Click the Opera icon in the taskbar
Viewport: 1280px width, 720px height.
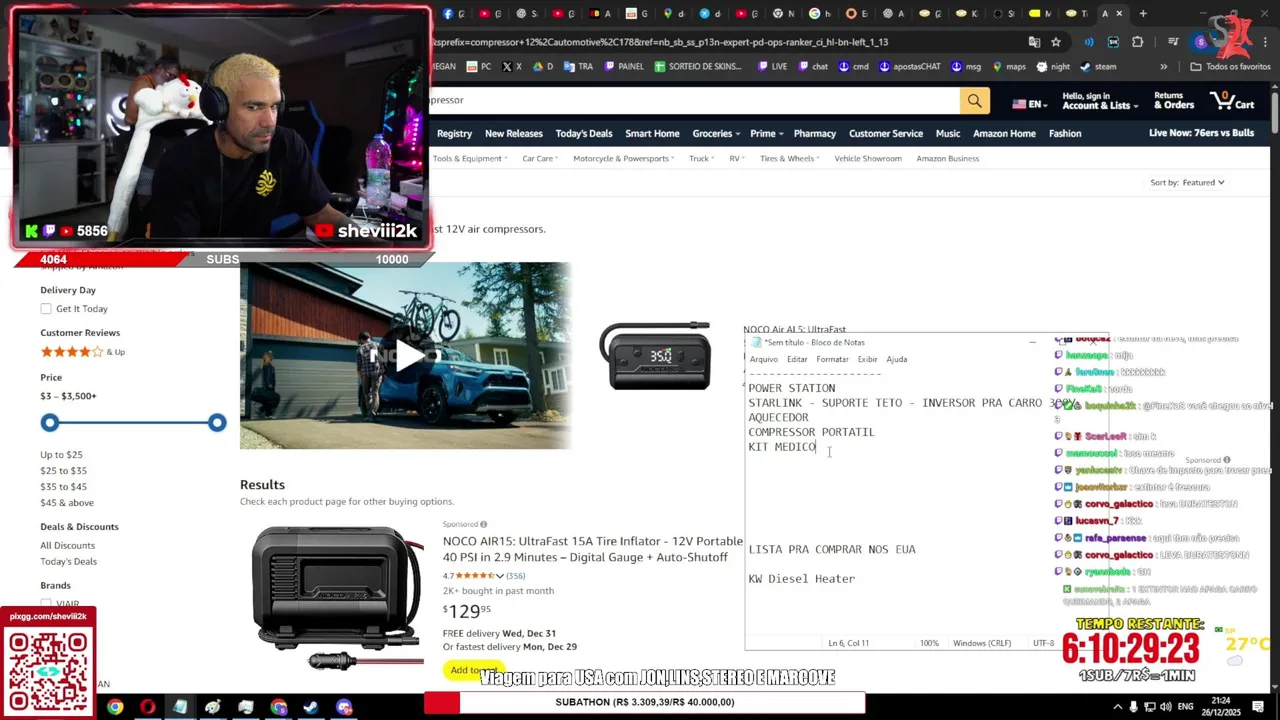pyautogui.click(x=148, y=707)
